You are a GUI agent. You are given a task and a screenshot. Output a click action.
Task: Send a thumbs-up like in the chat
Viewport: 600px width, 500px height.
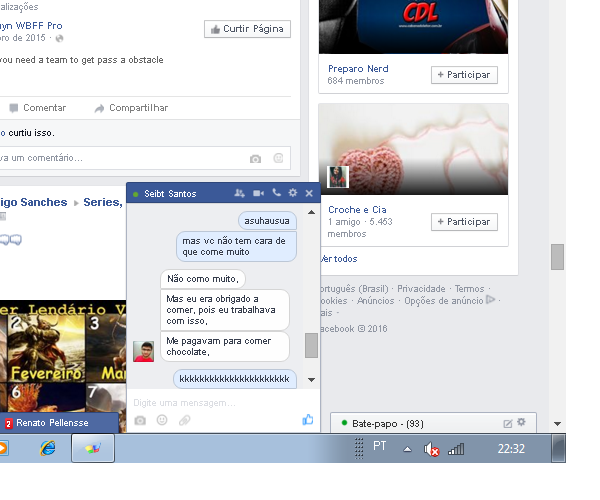pyautogui.click(x=308, y=420)
